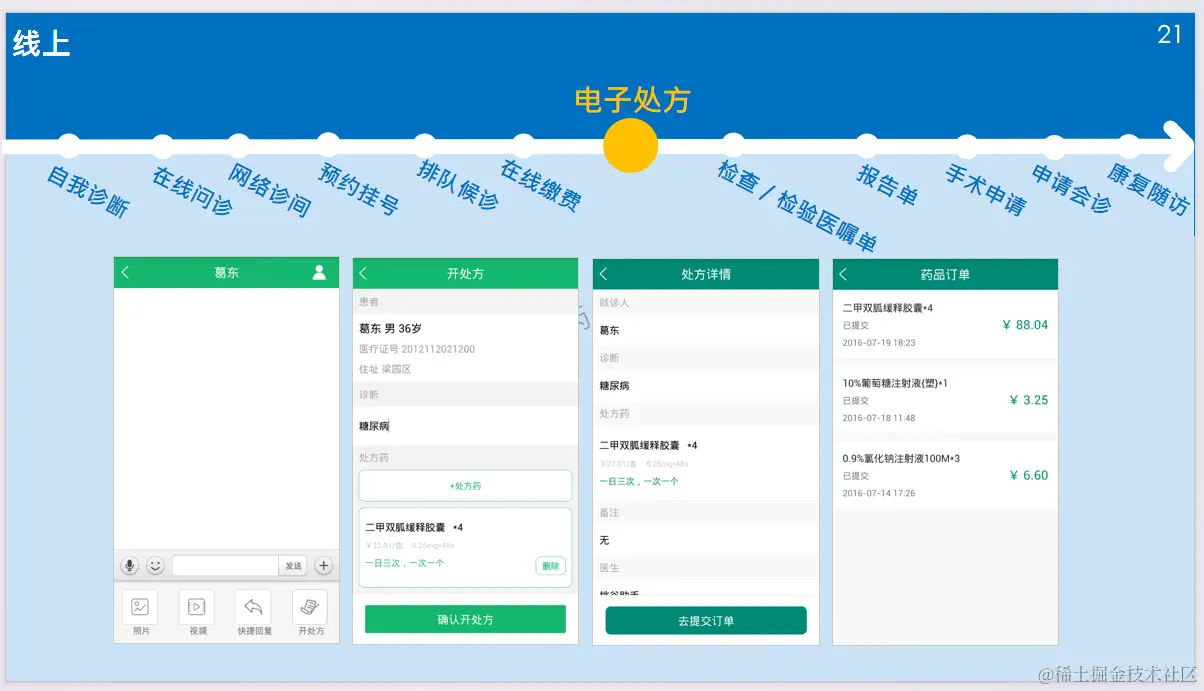Select the 排队候诊 timeline node

pos(425,146)
